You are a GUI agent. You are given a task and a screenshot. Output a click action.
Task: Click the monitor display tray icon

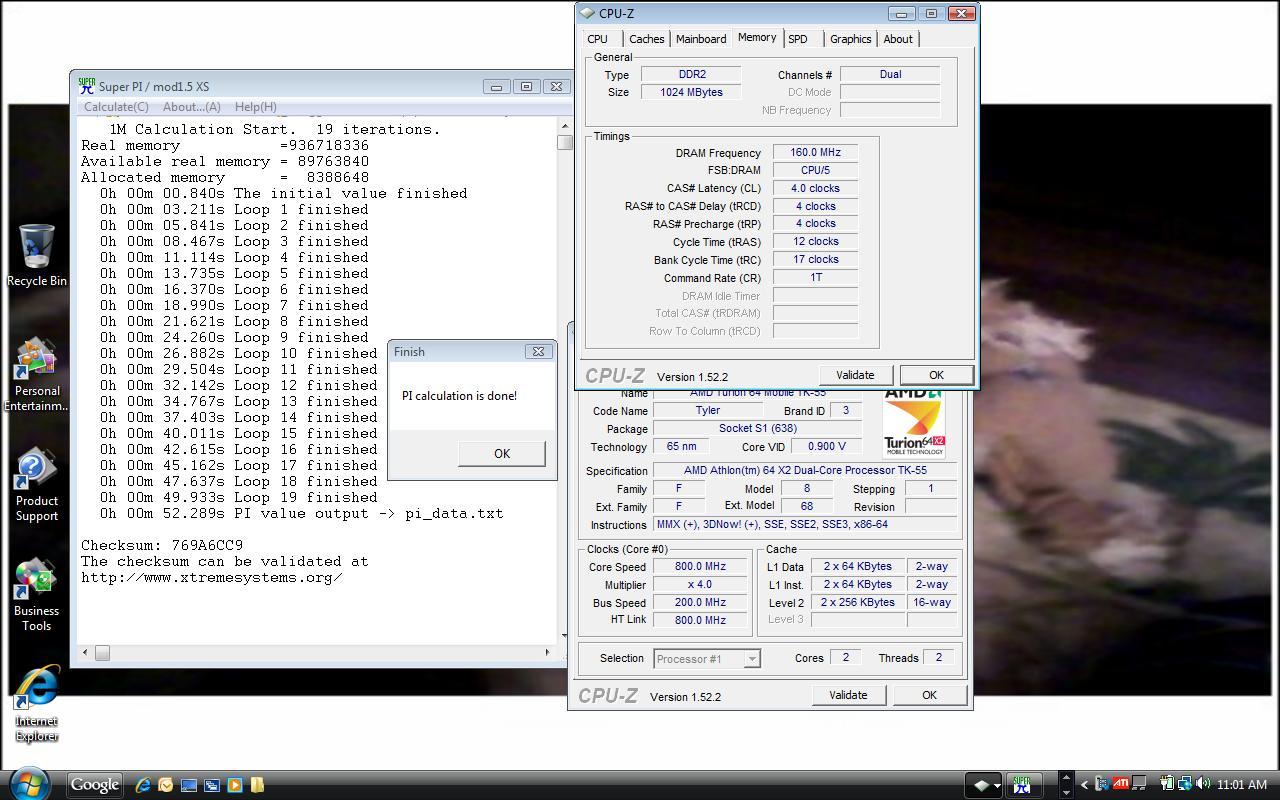point(1139,784)
